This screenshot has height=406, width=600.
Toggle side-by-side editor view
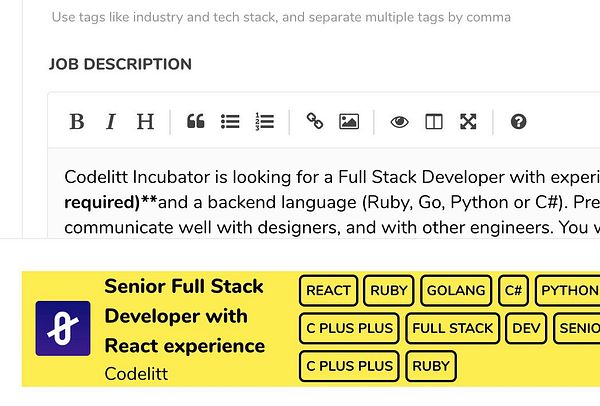click(434, 122)
